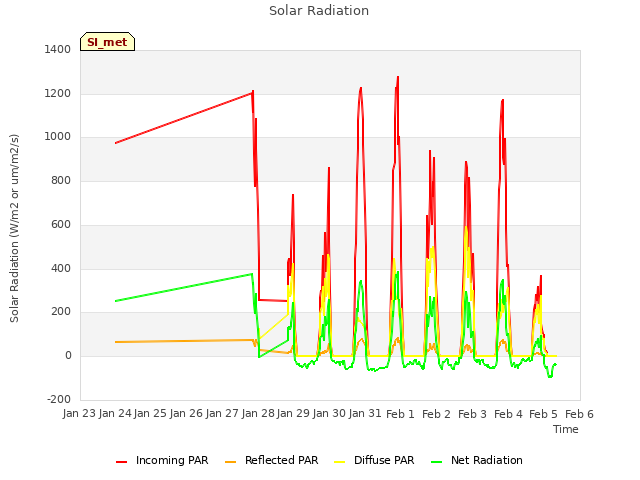Click the y-axis title Solar Radiation (W/m2 or um/m2/s)

(14, 228)
